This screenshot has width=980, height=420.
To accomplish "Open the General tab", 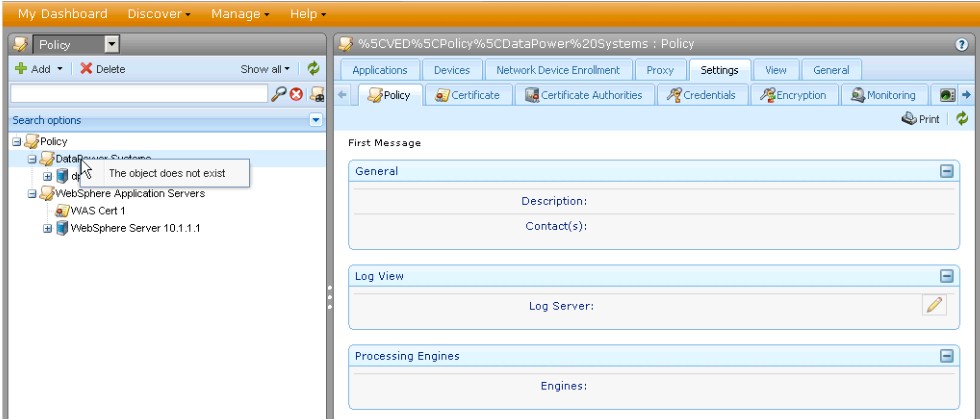I will [x=831, y=70].
